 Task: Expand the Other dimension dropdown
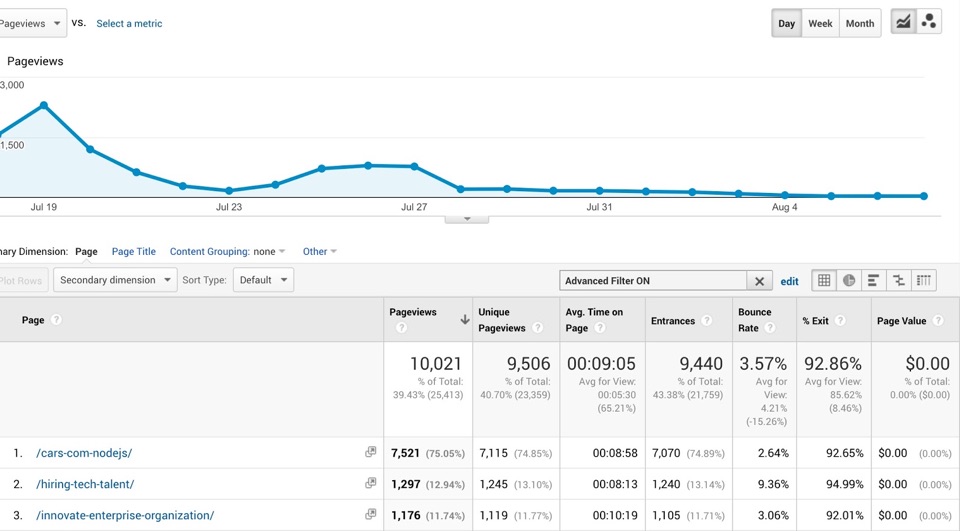320,251
